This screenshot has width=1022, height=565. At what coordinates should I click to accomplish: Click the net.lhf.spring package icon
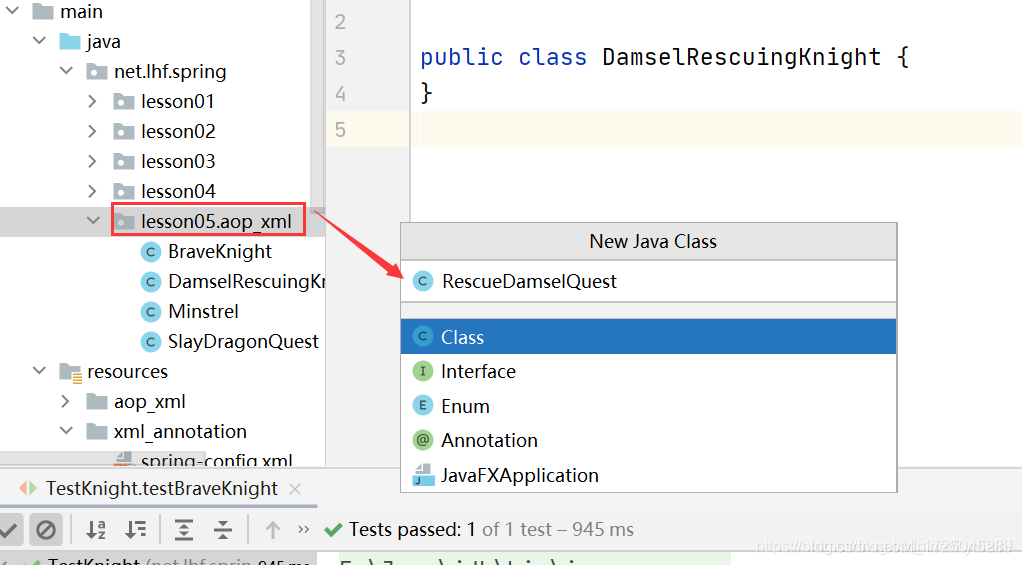click(96, 71)
